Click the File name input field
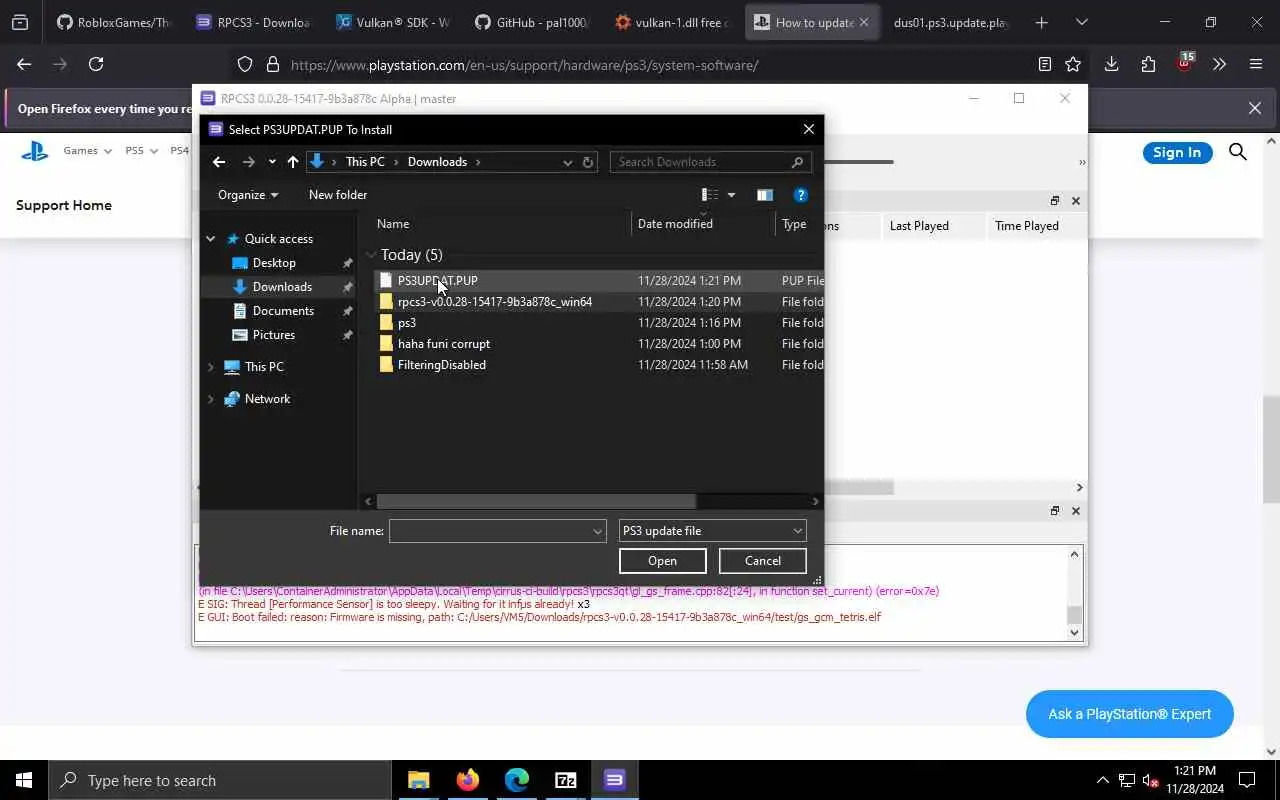 [x=489, y=531]
